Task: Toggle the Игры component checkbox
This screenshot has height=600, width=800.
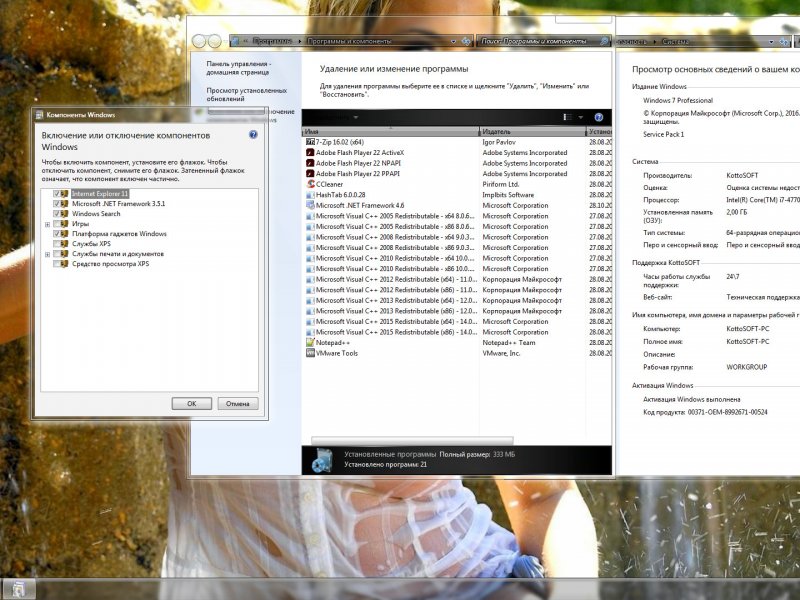Action: [x=57, y=224]
